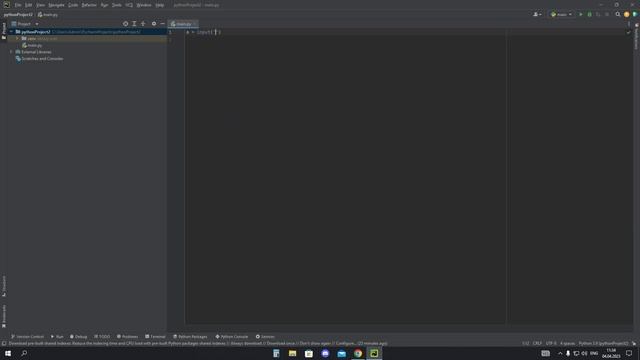Click the Search Everywhere magnifier
Screen dimensions: 640x360
[x=618, y=14]
